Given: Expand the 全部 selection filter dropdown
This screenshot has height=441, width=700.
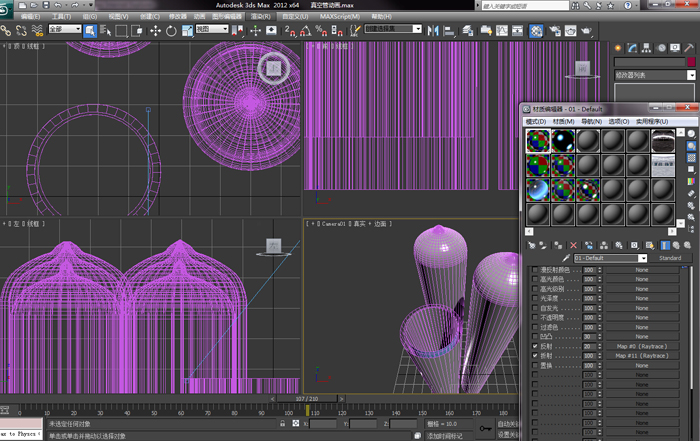Looking at the screenshot, I should pos(64,30).
